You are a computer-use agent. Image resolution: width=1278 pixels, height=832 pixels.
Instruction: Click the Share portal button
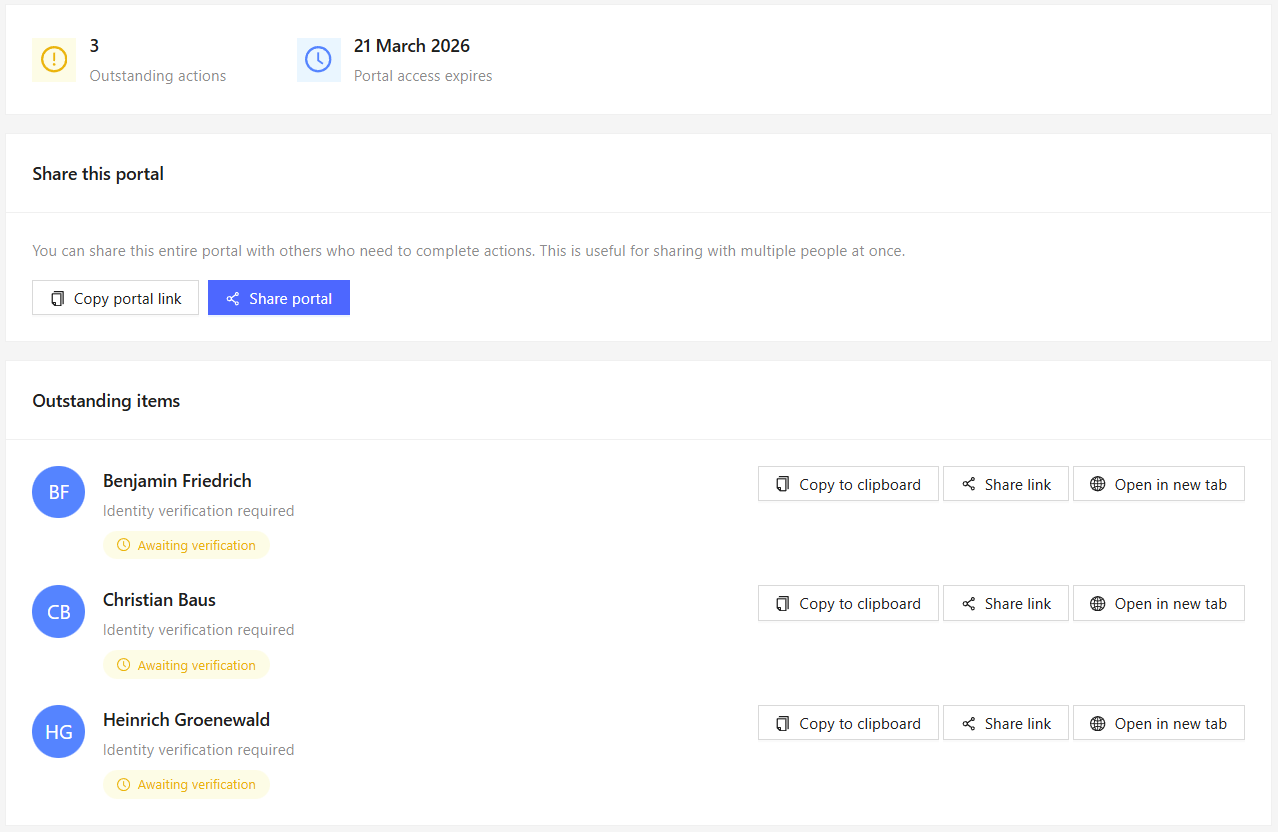point(279,298)
